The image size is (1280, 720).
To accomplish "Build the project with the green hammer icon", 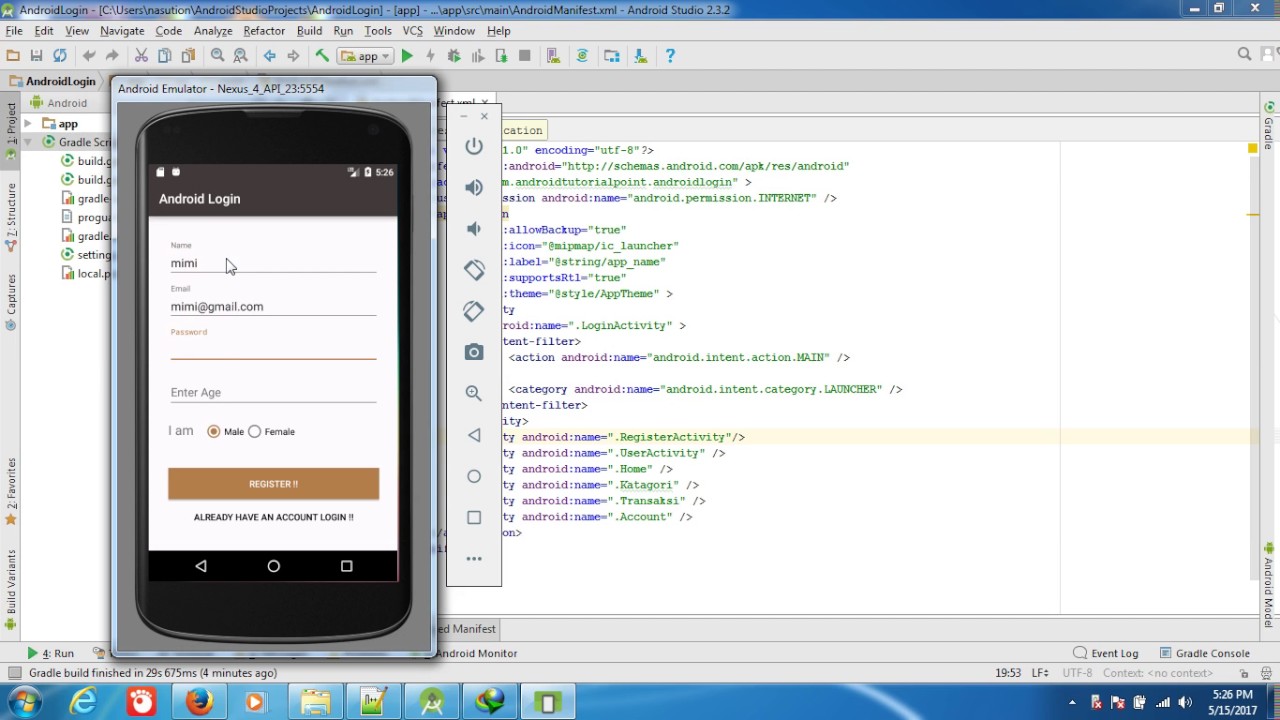I will click(x=322, y=56).
